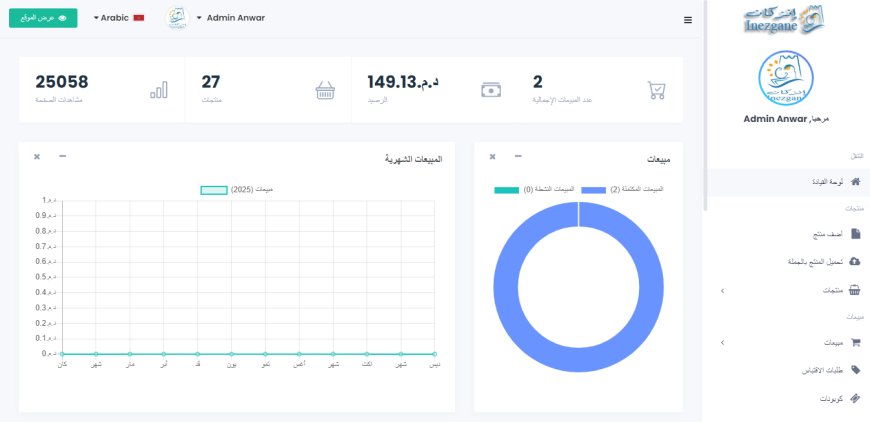Click the quote requests tag icon
The width and height of the screenshot is (870, 422).
[x=854, y=369]
